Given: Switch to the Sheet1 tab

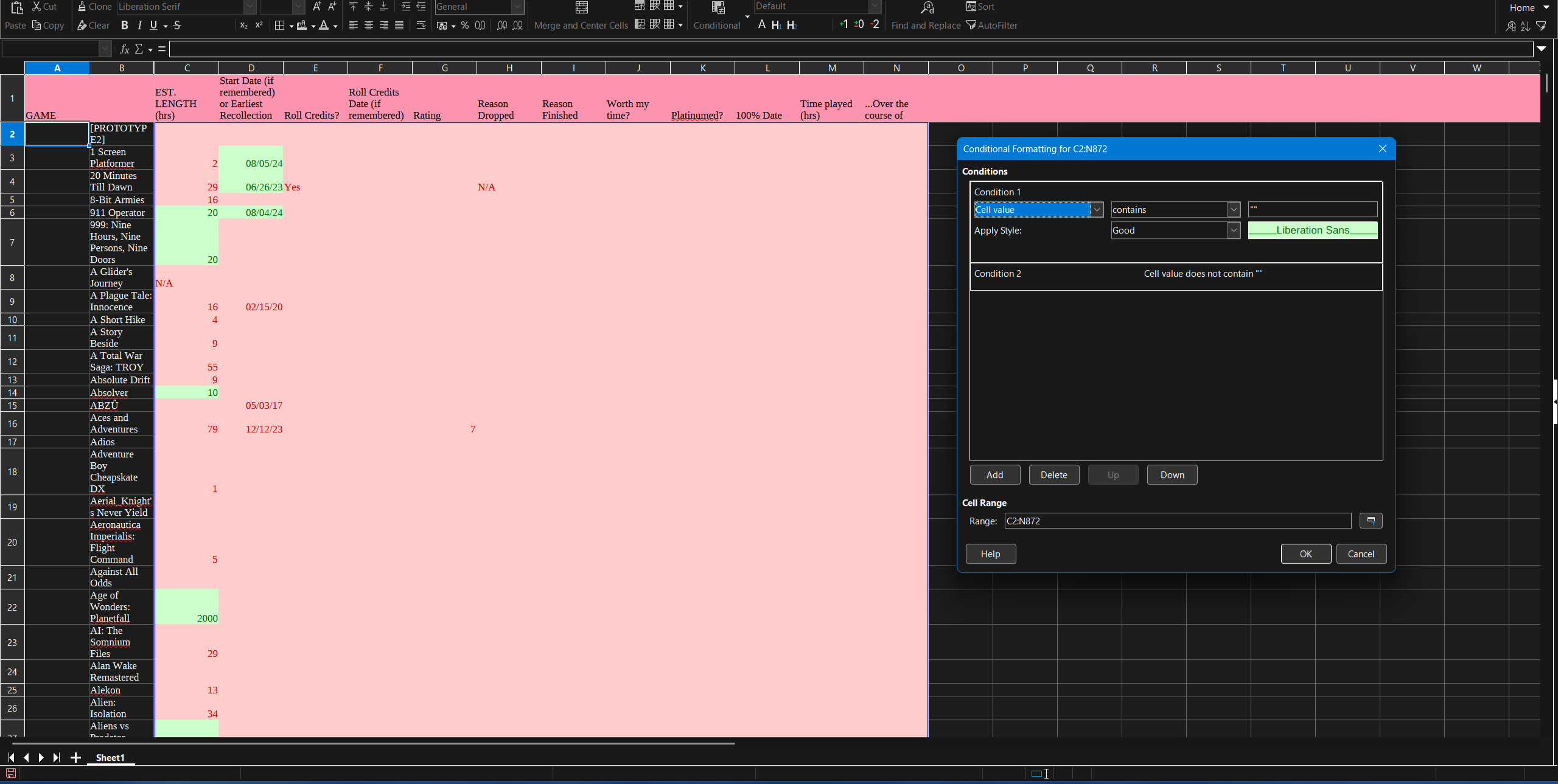Looking at the screenshot, I should 110,758.
